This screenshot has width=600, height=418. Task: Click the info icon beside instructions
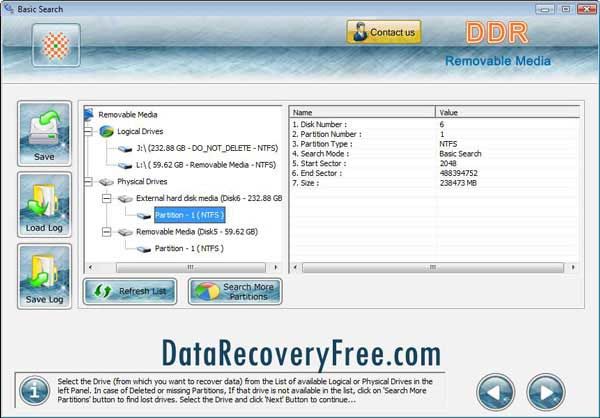(x=34, y=391)
